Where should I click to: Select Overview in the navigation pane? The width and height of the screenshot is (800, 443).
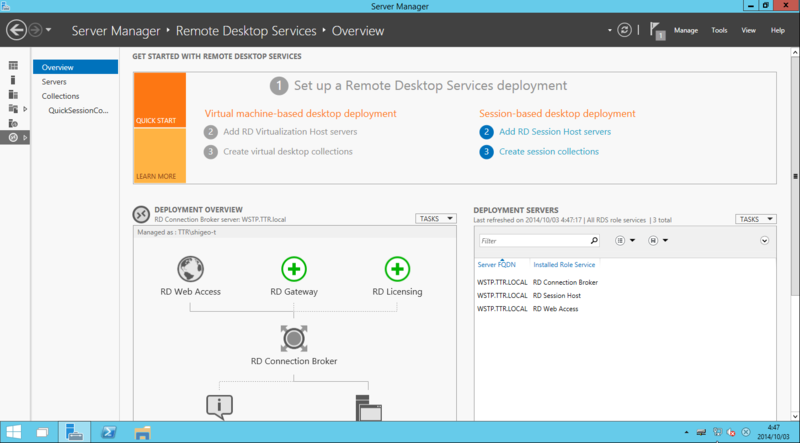pos(76,67)
